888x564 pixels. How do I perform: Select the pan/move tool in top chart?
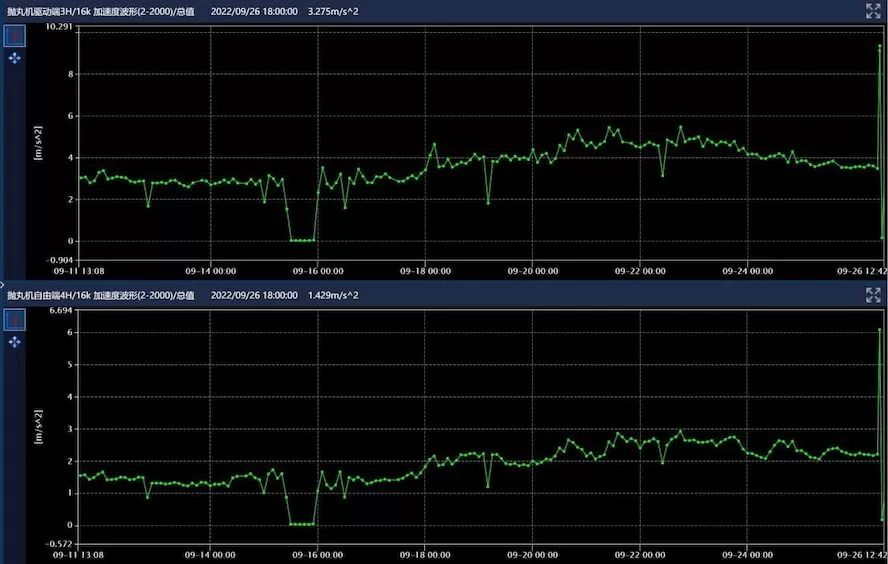(15, 59)
